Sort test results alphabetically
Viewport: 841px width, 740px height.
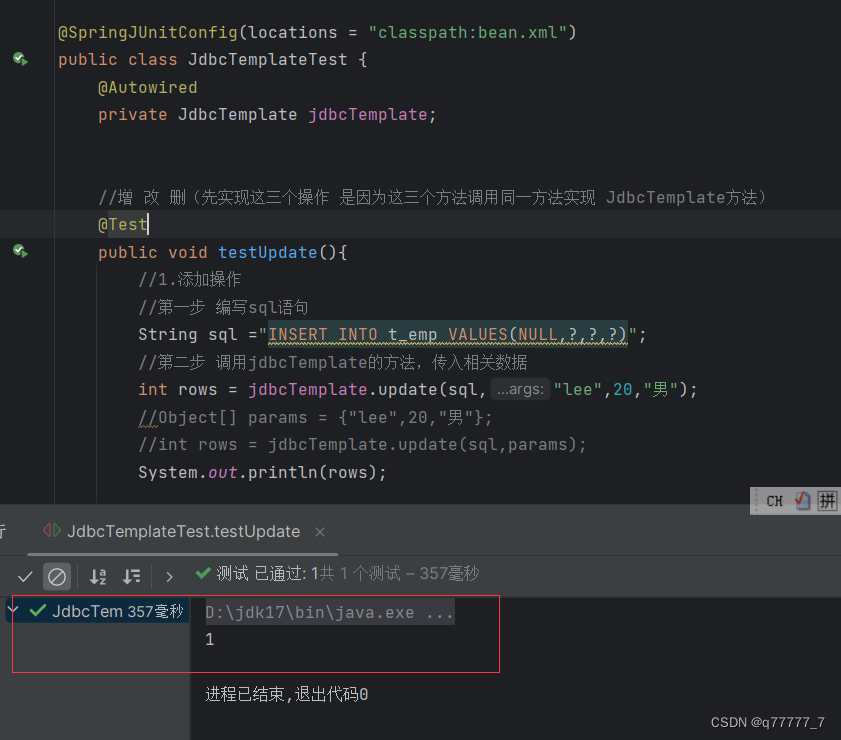click(97, 577)
